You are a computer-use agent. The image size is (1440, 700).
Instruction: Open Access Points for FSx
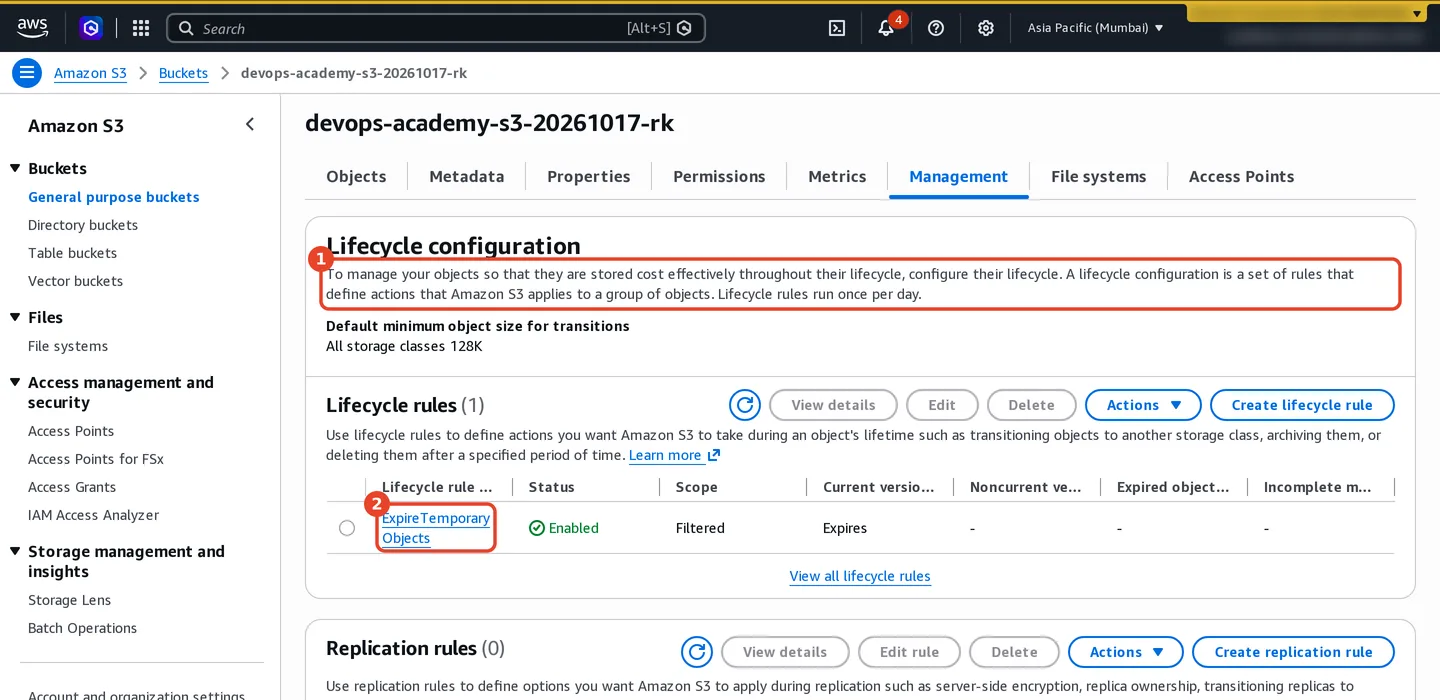pos(96,459)
